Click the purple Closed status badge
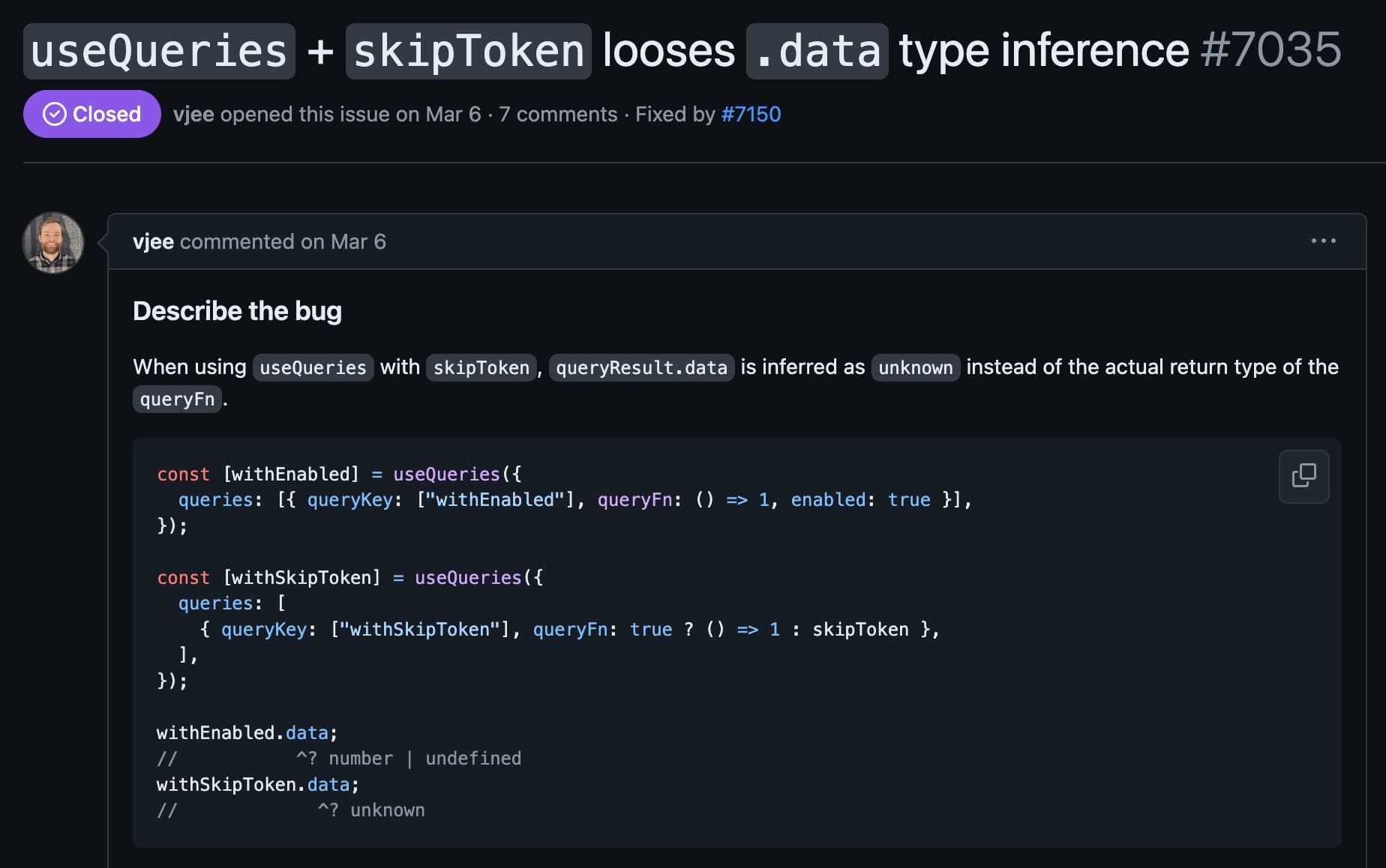1386x868 pixels. [x=91, y=114]
